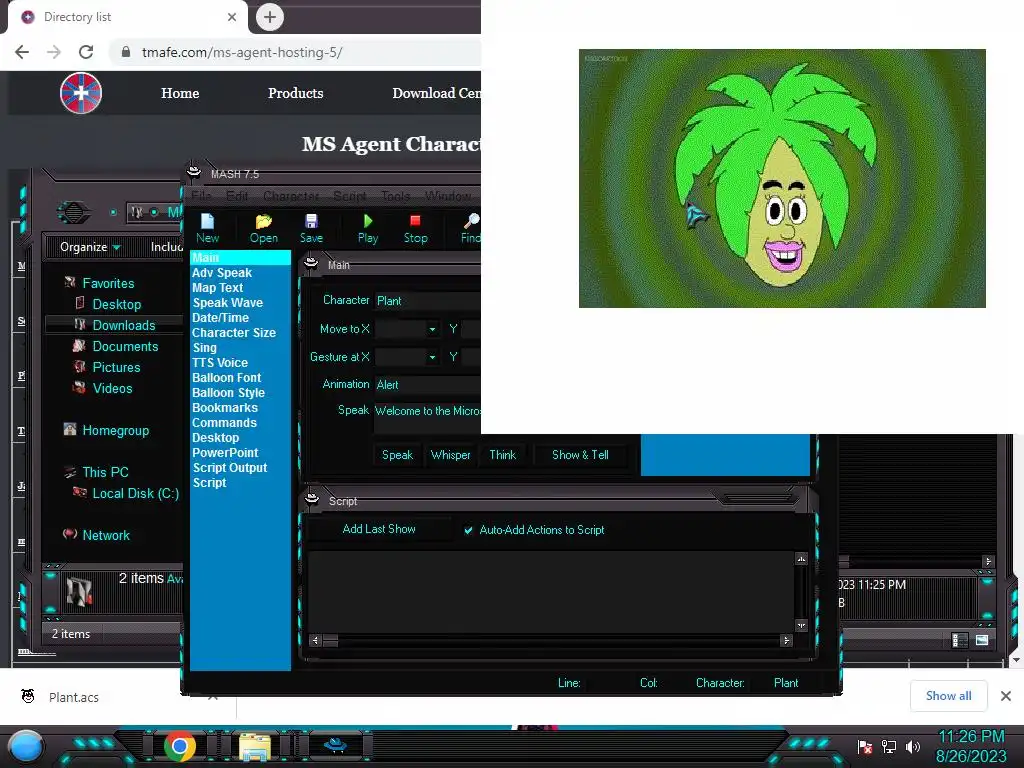Click the Plant.acs download file icon

28,696
